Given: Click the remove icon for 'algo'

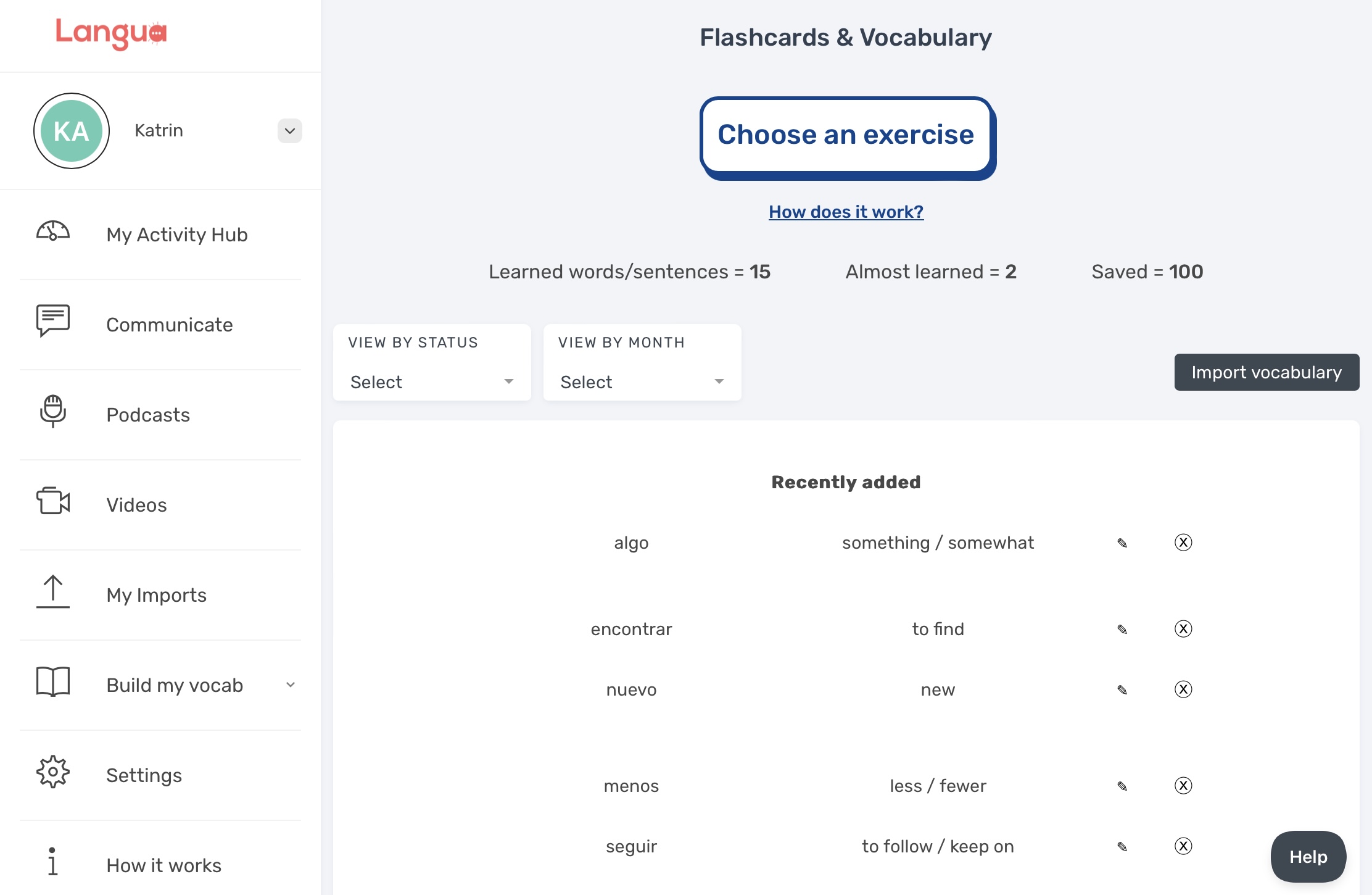Looking at the screenshot, I should [x=1183, y=542].
